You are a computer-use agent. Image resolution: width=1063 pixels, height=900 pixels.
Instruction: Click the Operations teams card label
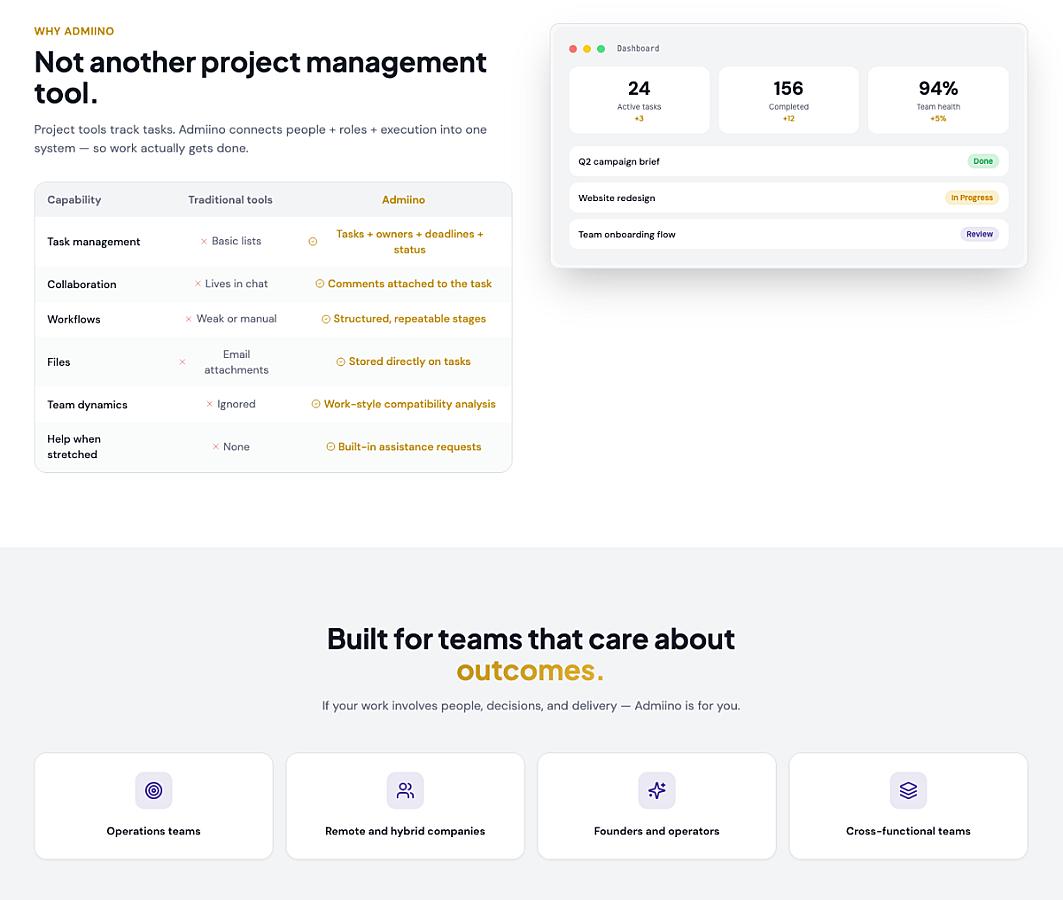(x=154, y=831)
